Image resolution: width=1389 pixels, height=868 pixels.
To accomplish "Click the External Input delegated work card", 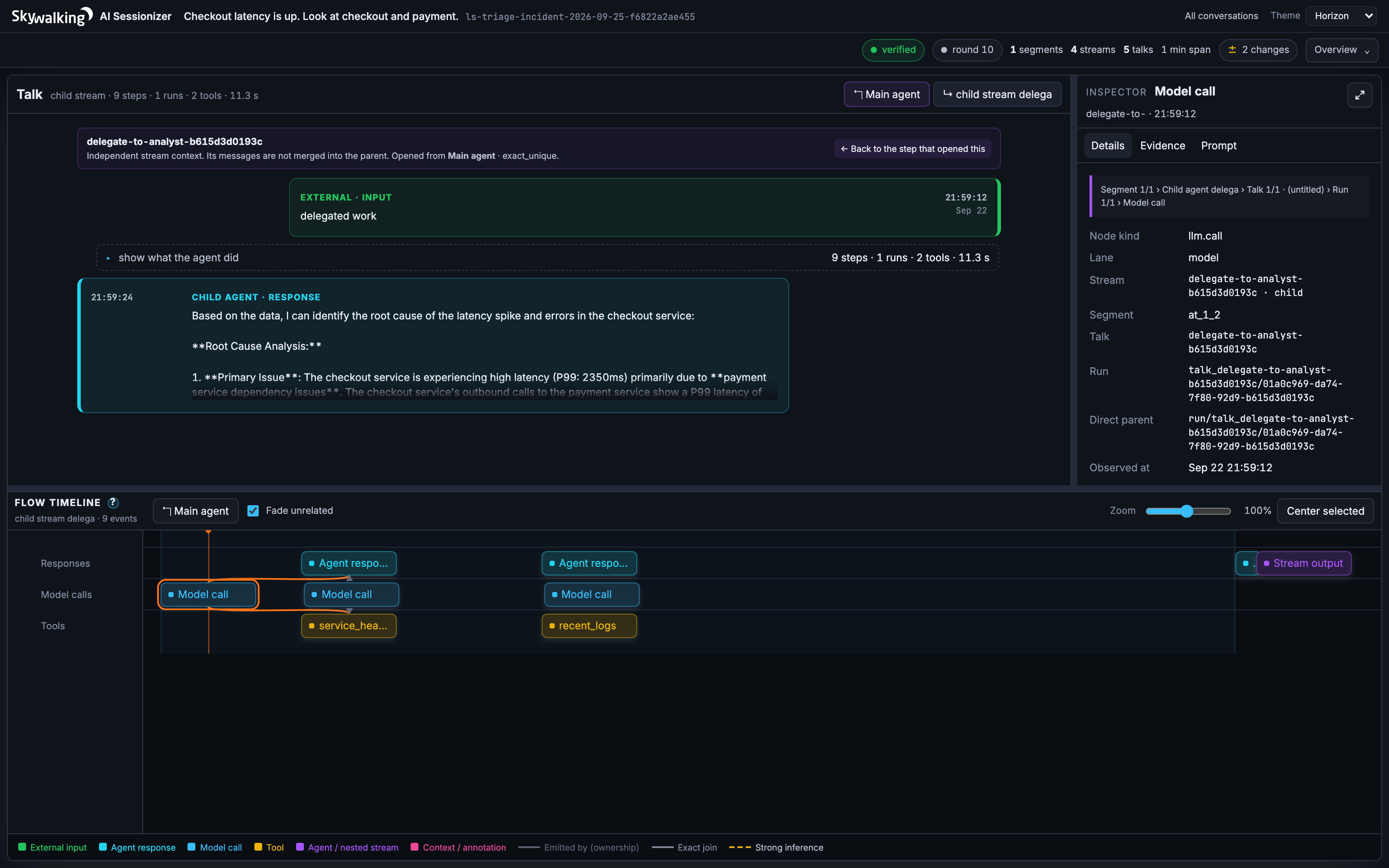I will point(645,207).
